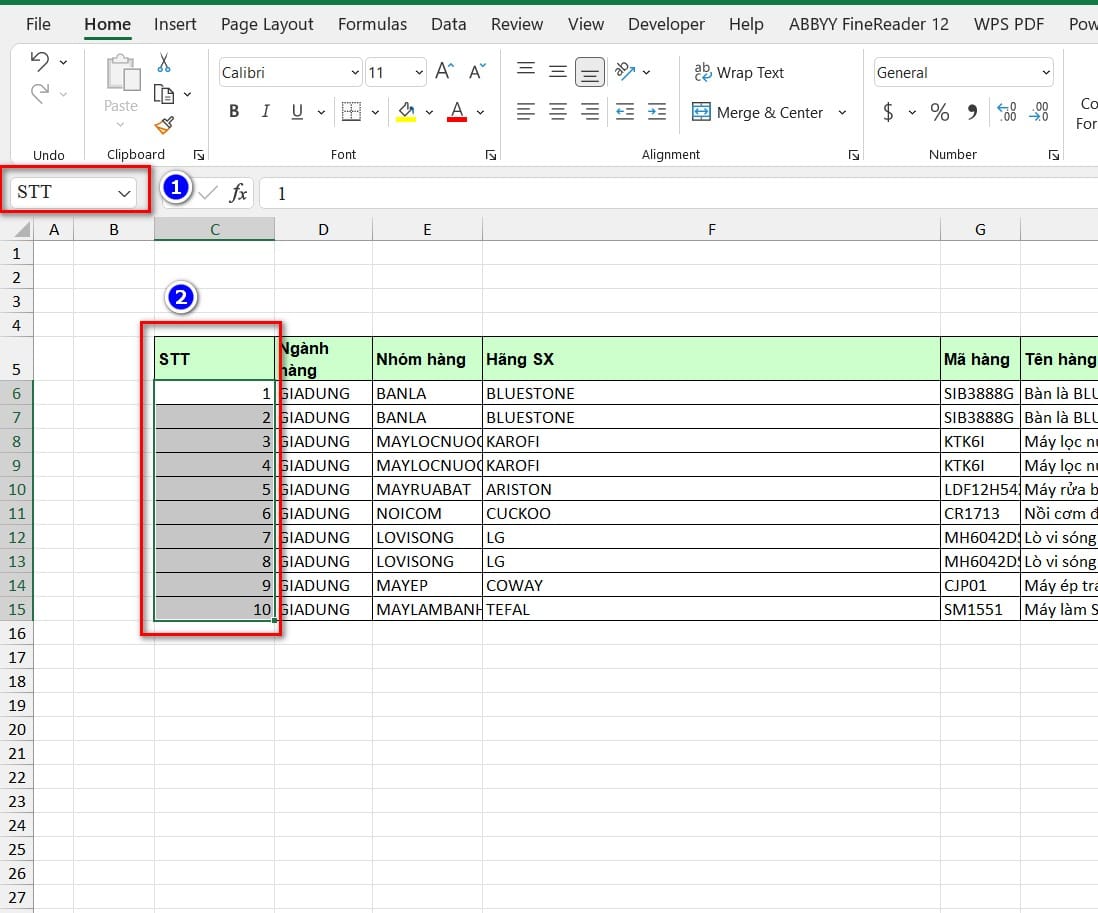Open the Formulas tab
This screenshot has width=1098, height=913.
coord(372,25)
